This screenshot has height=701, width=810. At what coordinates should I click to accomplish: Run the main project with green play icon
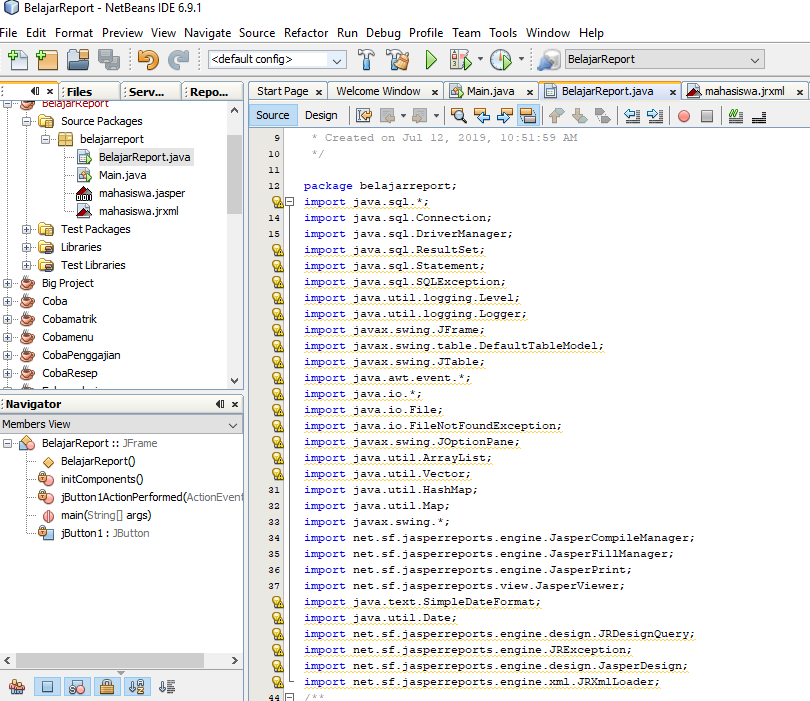pyautogui.click(x=431, y=60)
